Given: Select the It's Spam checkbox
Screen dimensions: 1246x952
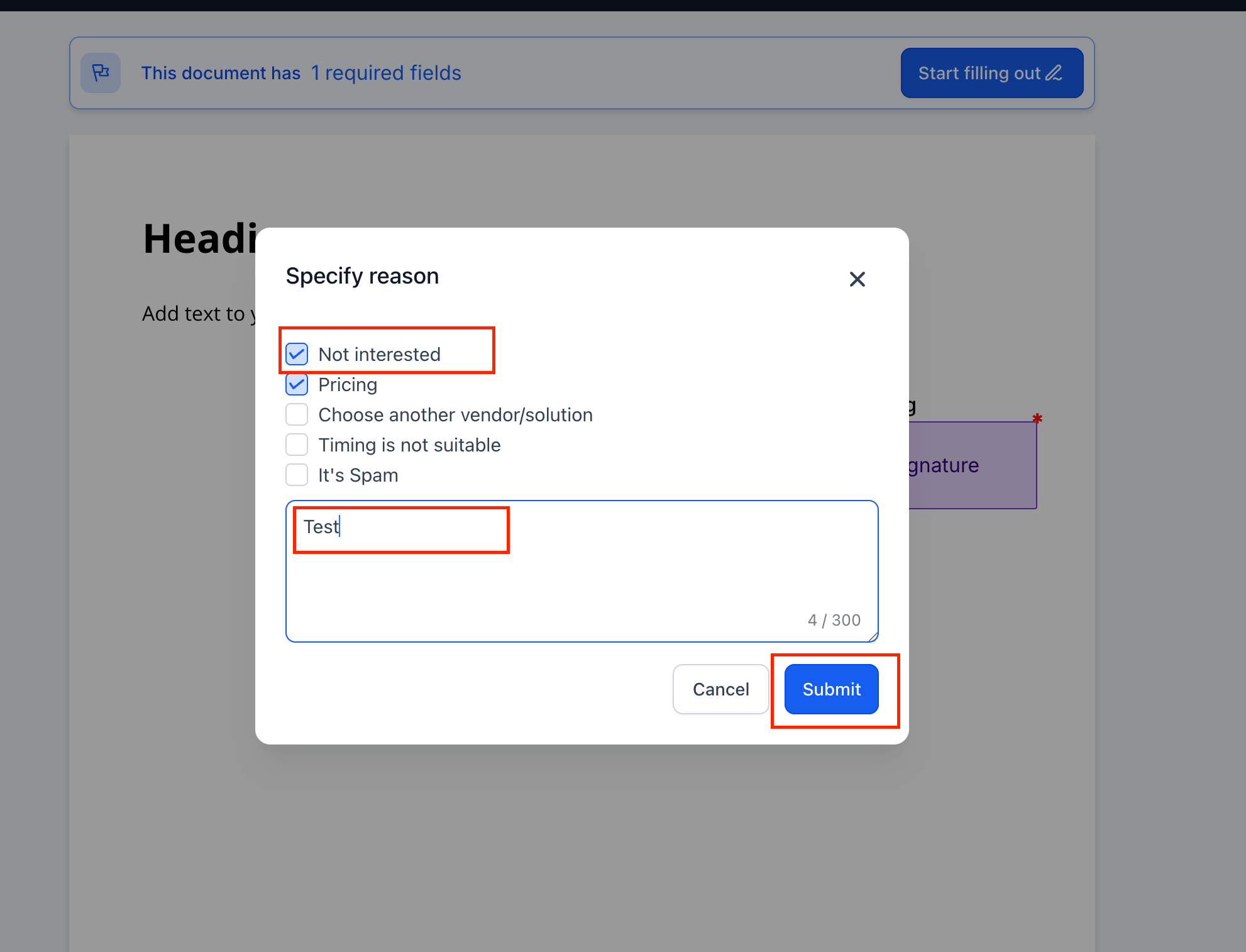Looking at the screenshot, I should [297, 475].
